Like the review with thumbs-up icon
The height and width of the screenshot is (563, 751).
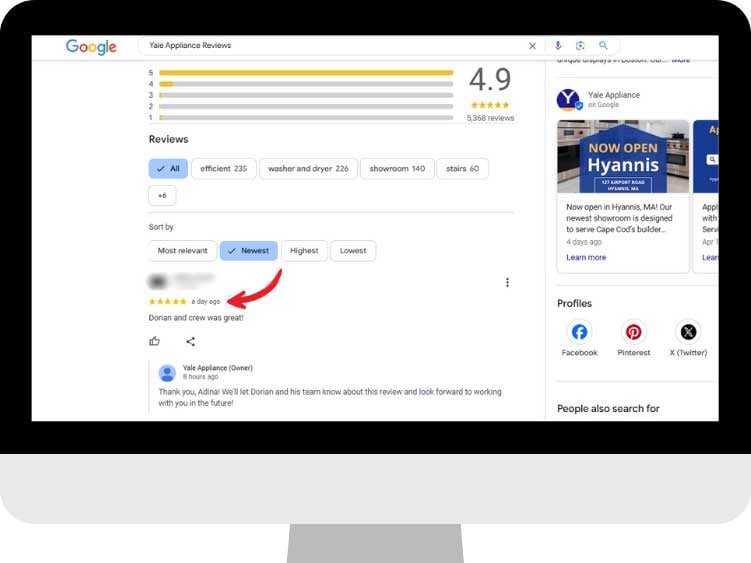155,341
